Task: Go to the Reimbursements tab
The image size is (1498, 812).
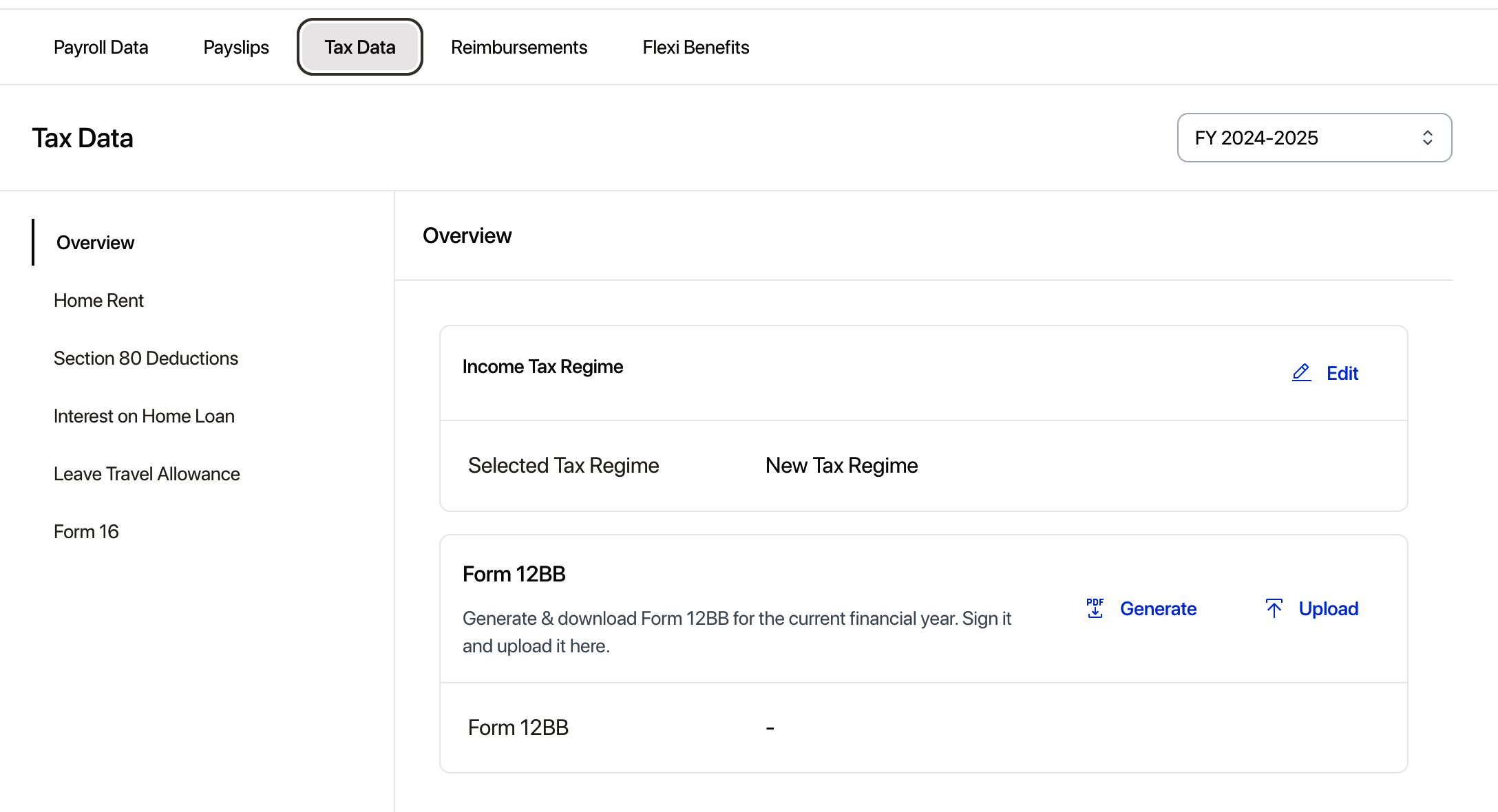Action: click(519, 47)
